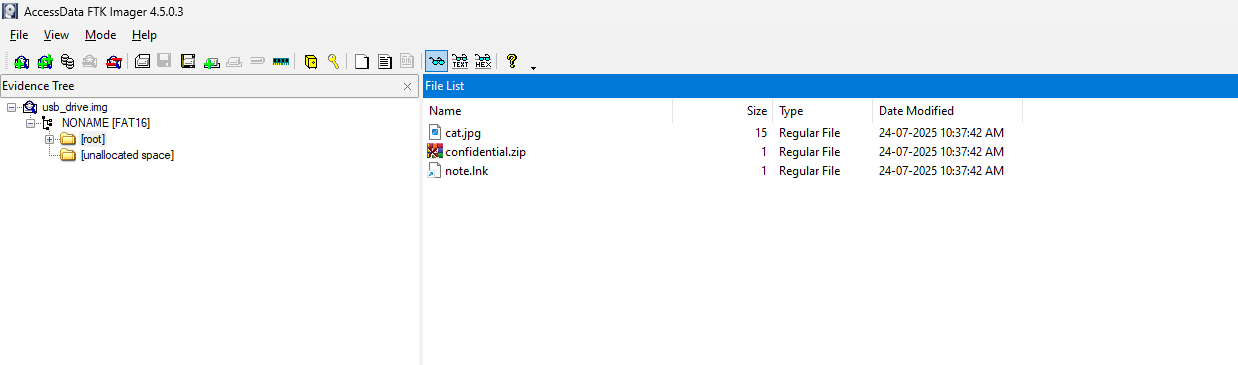Switch viewer to TEXT mode icon
Viewport: 1238px width, 365px height.
point(460,61)
